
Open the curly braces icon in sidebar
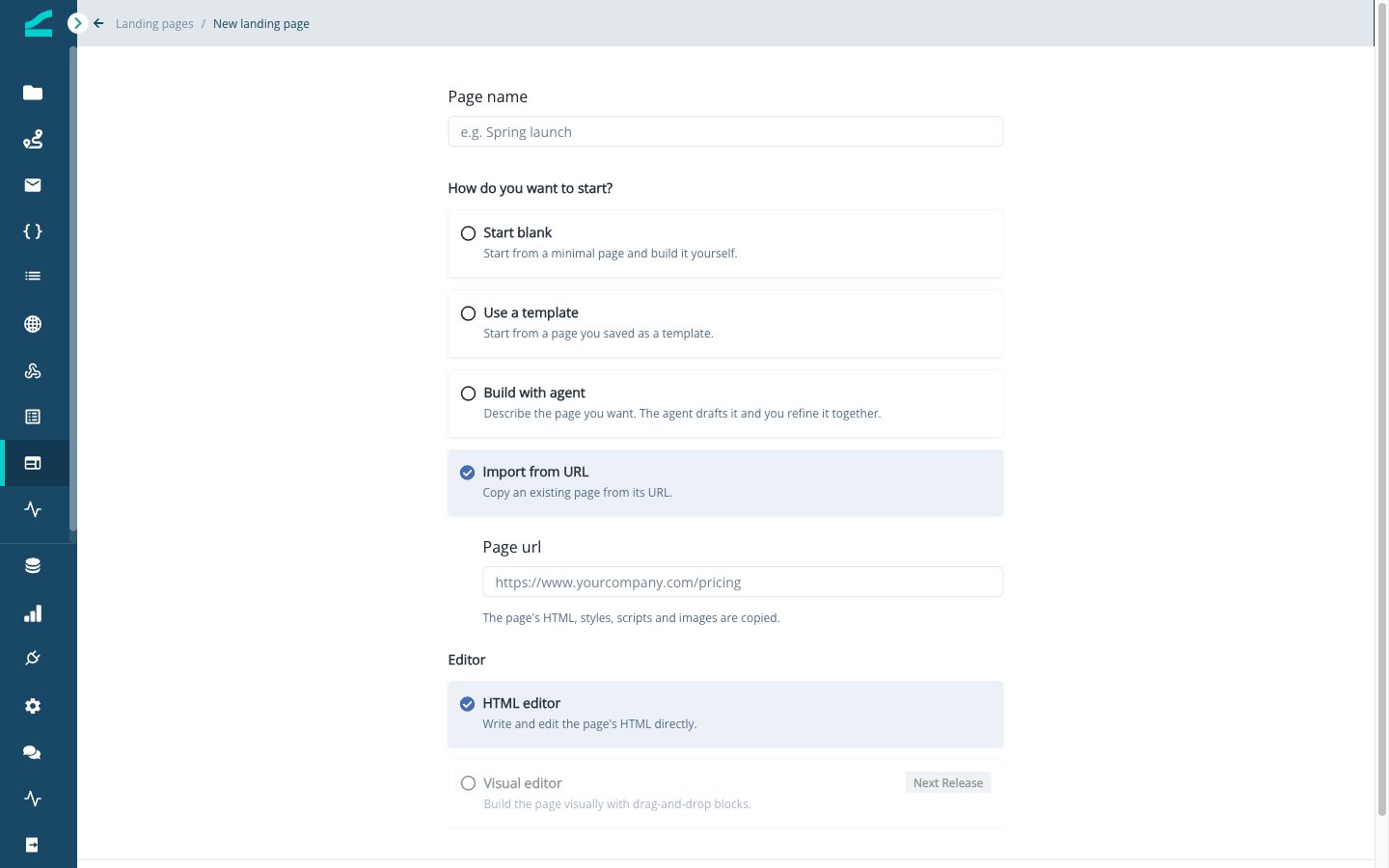point(33,231)
